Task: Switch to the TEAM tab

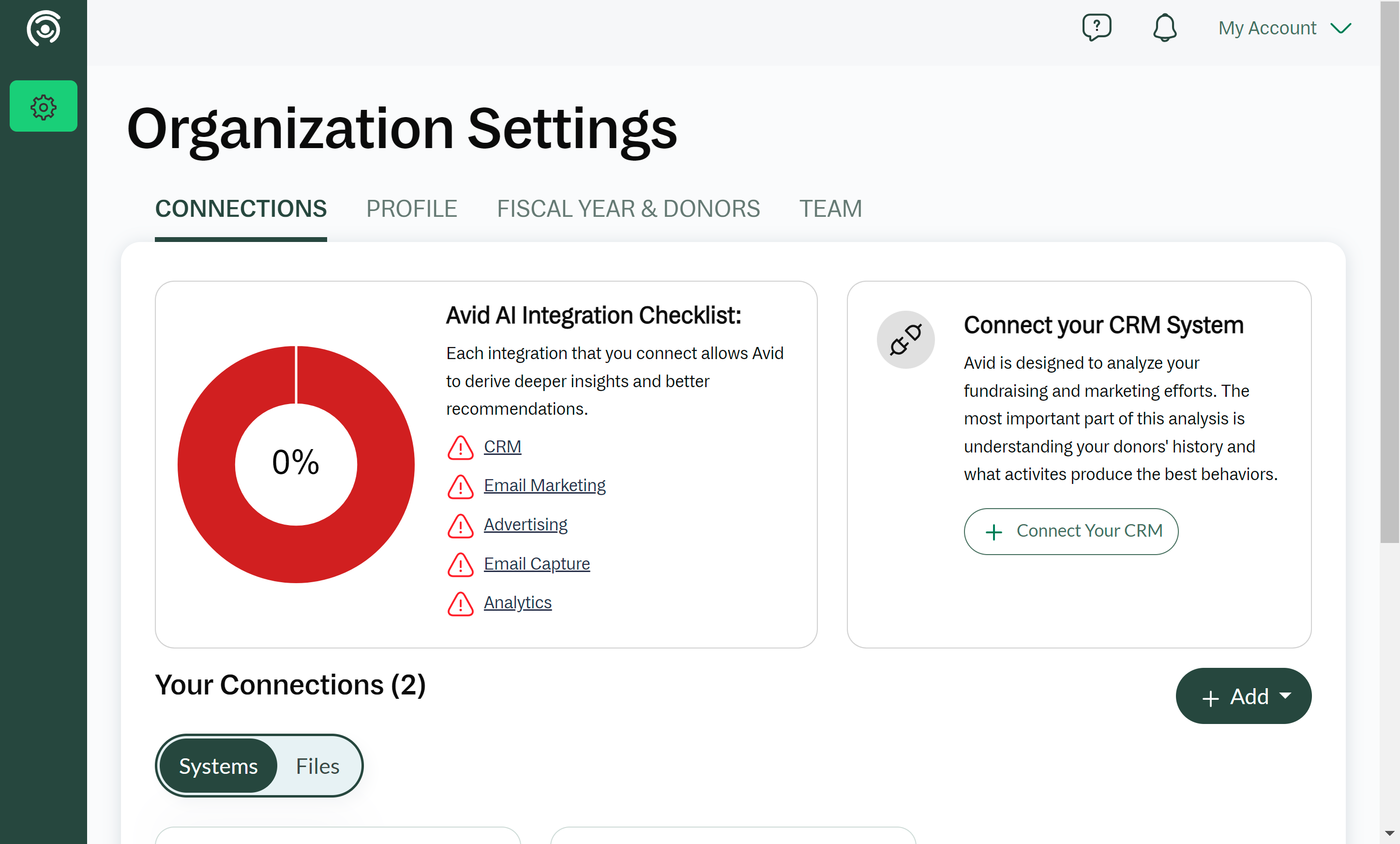Action: [830, 209]
